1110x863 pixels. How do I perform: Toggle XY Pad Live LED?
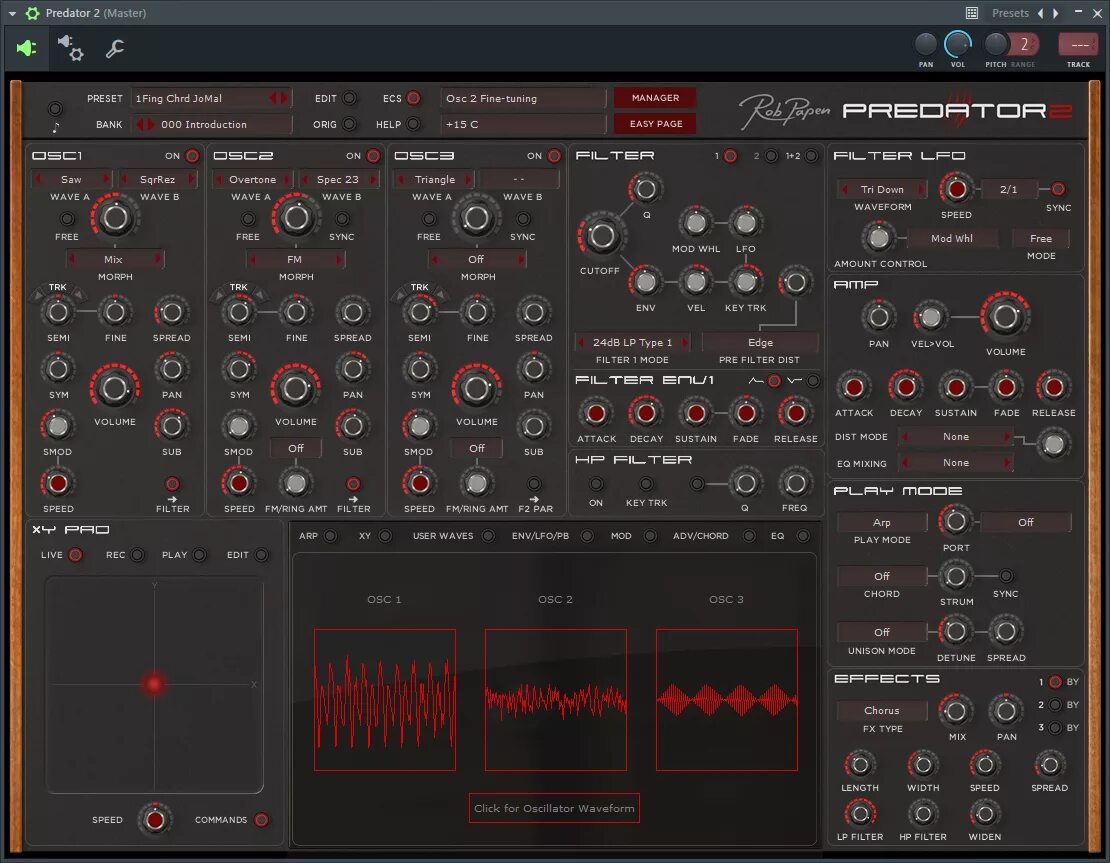click(x=75, y=555)
